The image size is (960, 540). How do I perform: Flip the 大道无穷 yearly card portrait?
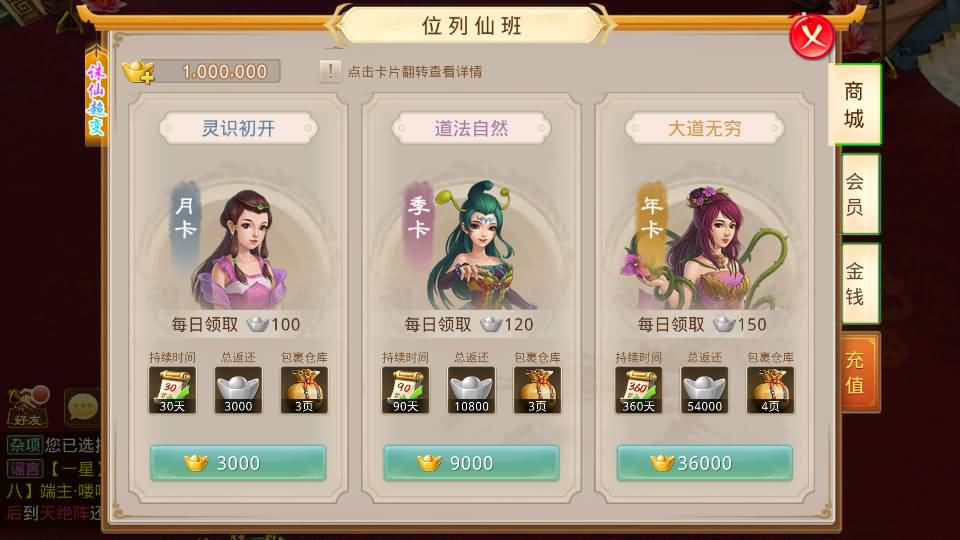[705, 245]
